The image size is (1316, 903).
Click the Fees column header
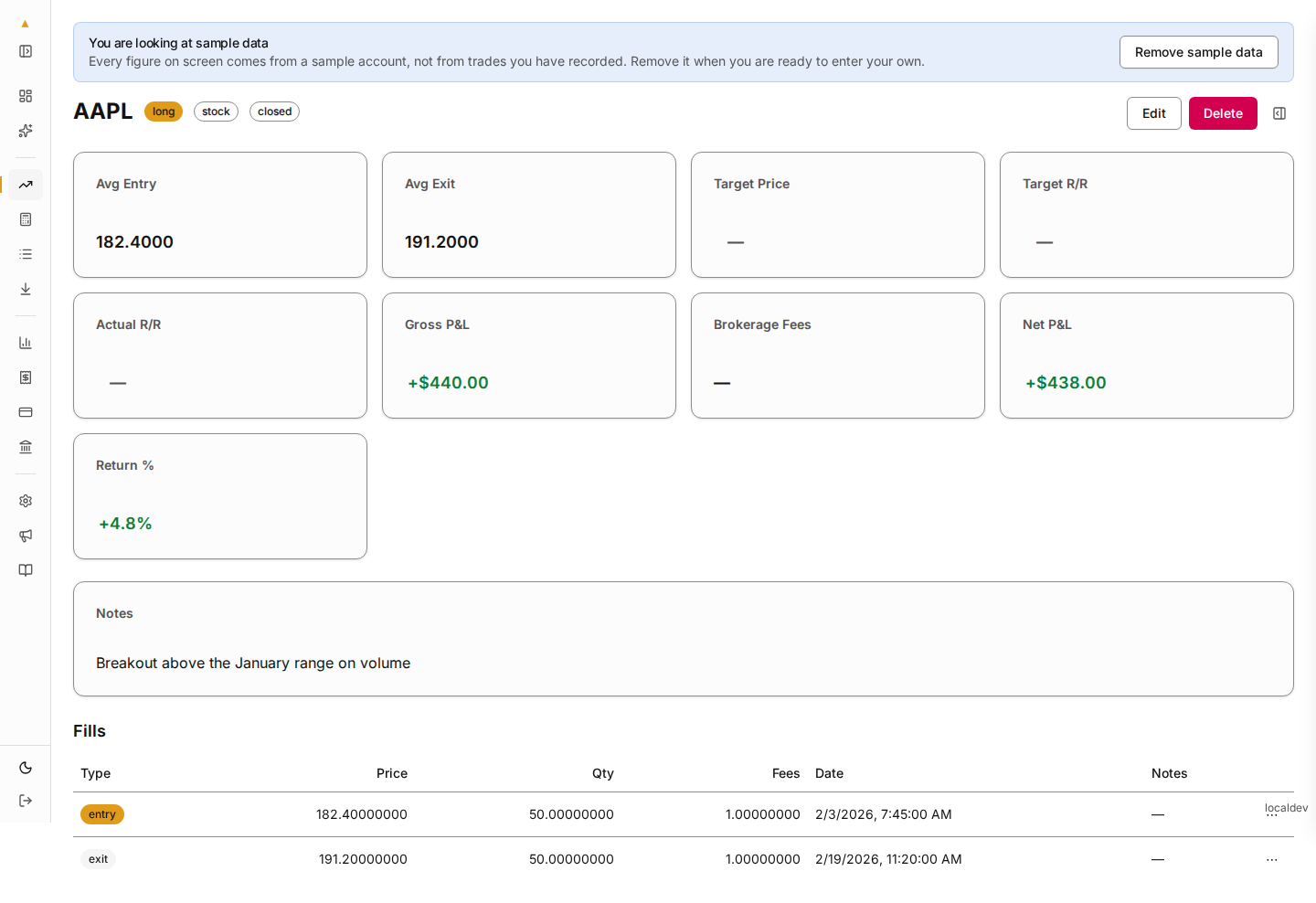pyautogui.click(x=786, y=773)
